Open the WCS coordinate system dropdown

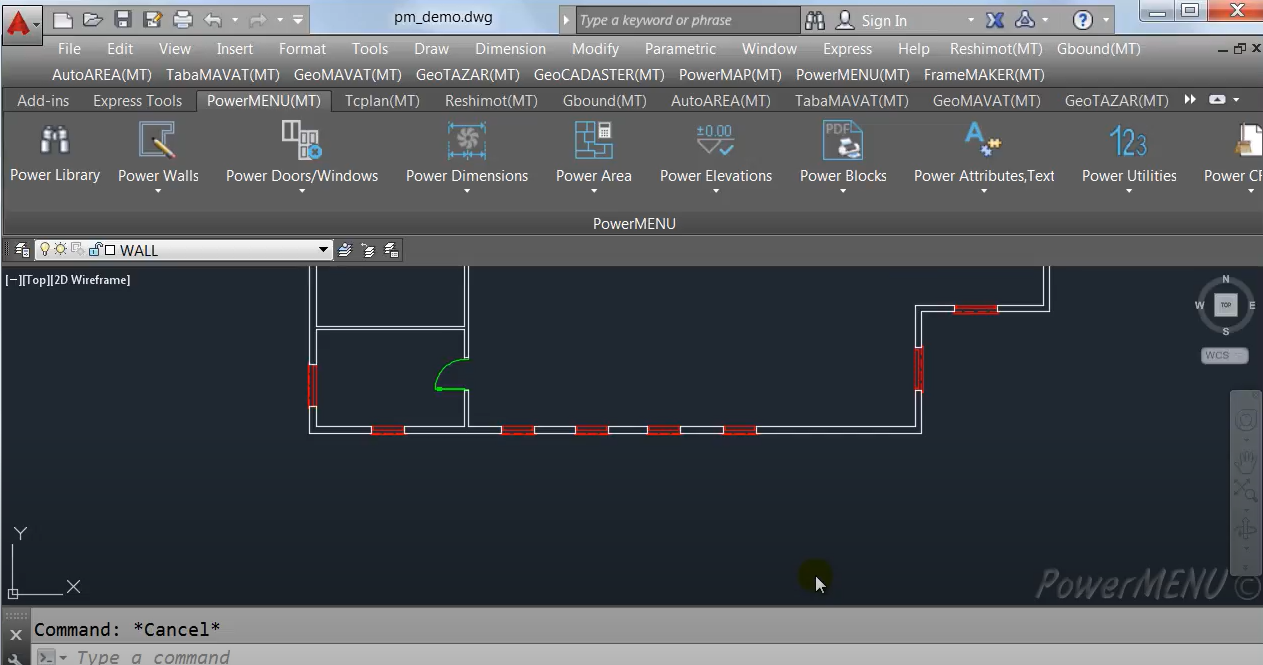coord(1225,355)
